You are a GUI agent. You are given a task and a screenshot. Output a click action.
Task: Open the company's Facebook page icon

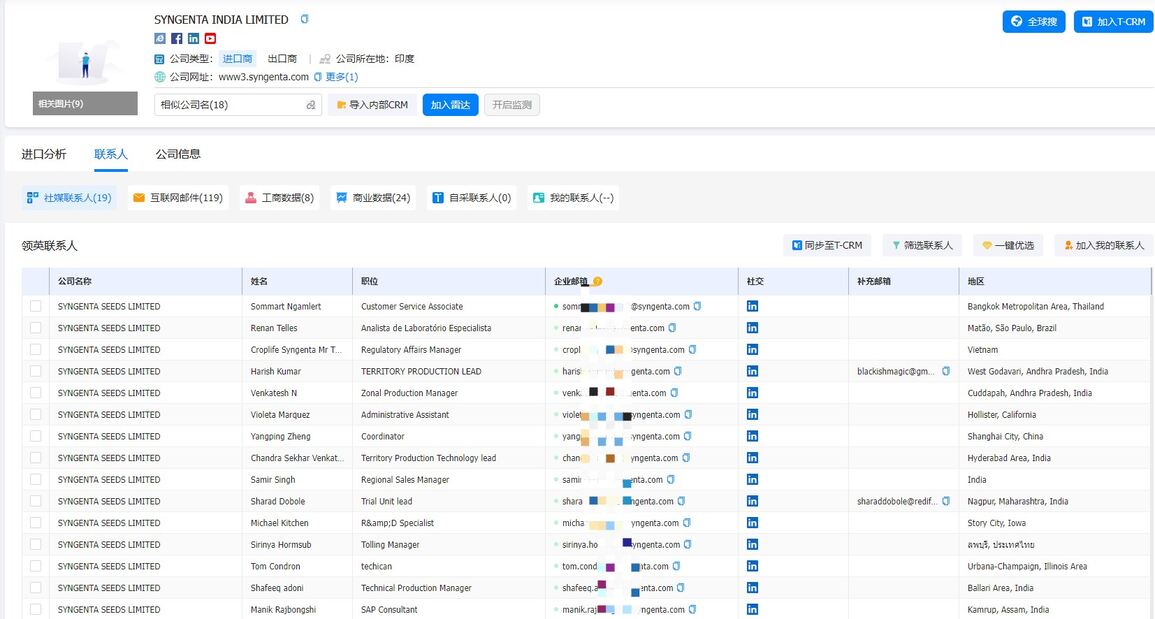click(177, 39)
